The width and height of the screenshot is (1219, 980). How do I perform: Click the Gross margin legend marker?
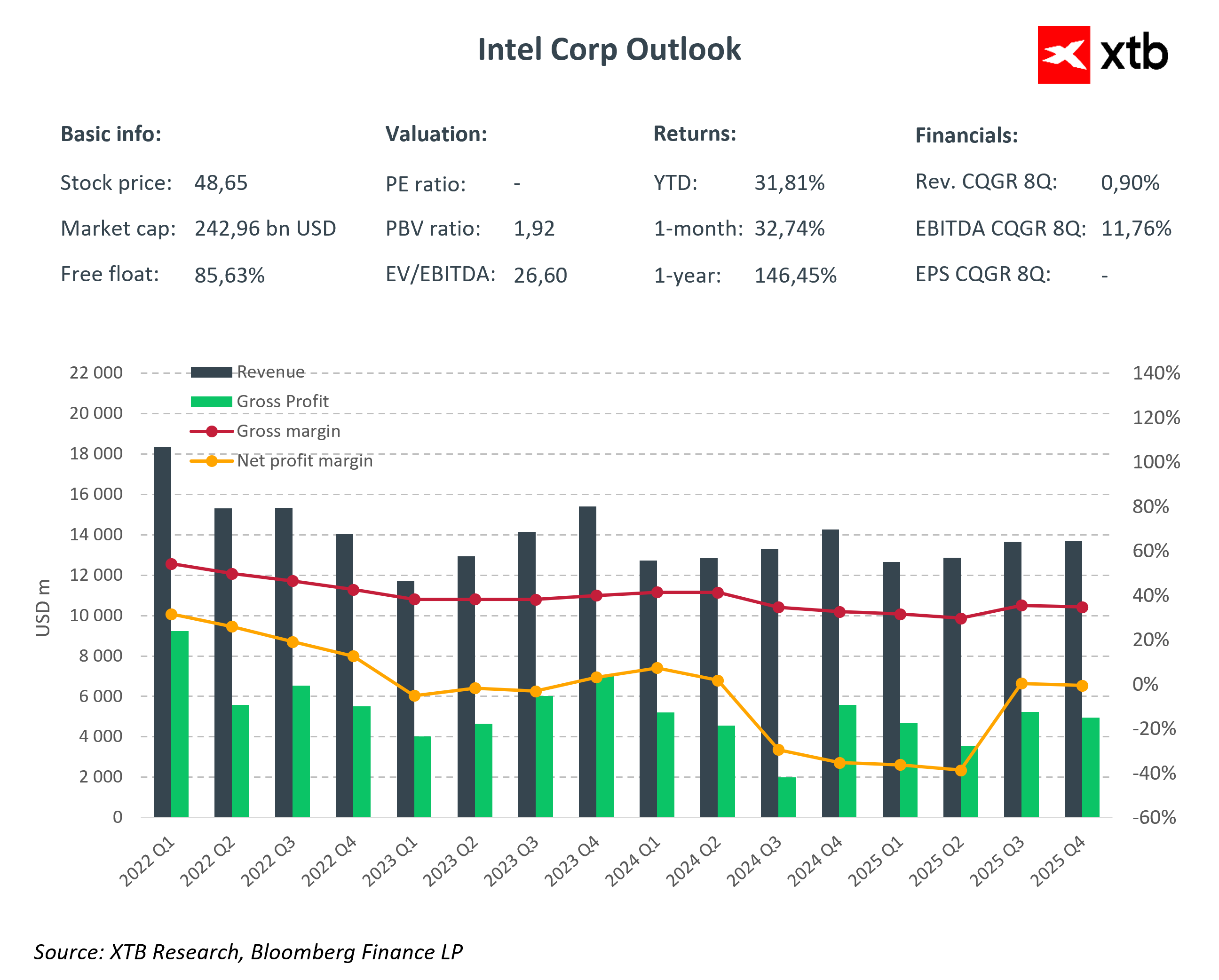(212, 432)
